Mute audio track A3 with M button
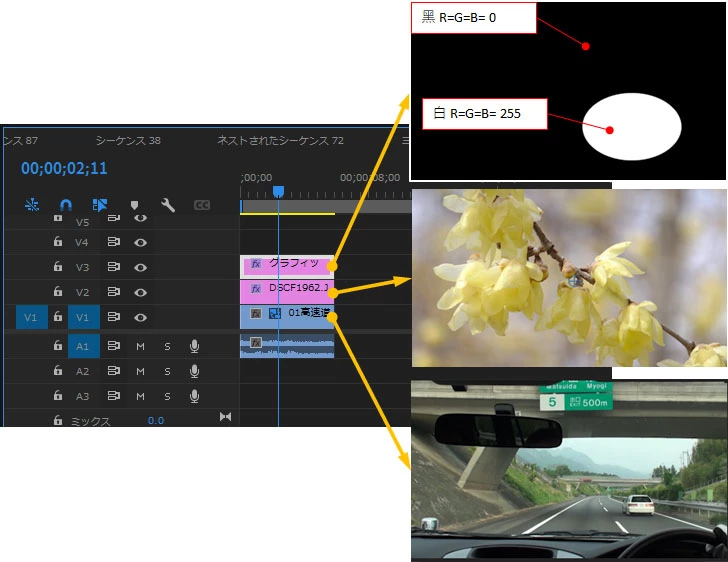728x562 pixels. click(x=140, y=397)
